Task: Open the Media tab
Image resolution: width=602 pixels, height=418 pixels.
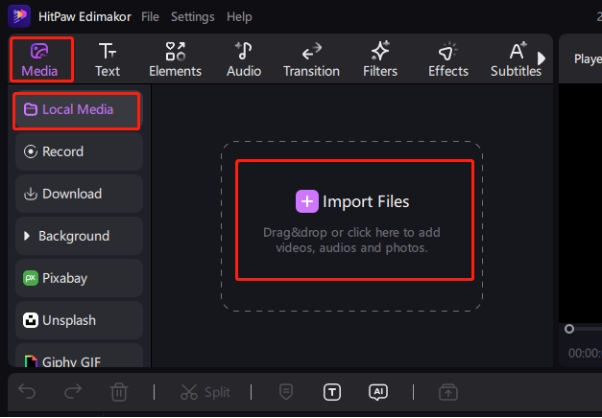Action: point(40,59)
